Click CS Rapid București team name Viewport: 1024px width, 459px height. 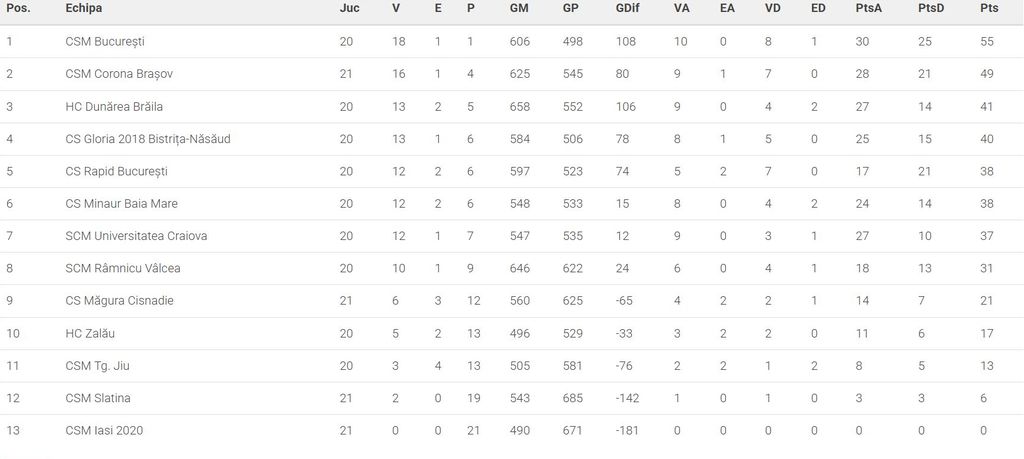point(116,171)
